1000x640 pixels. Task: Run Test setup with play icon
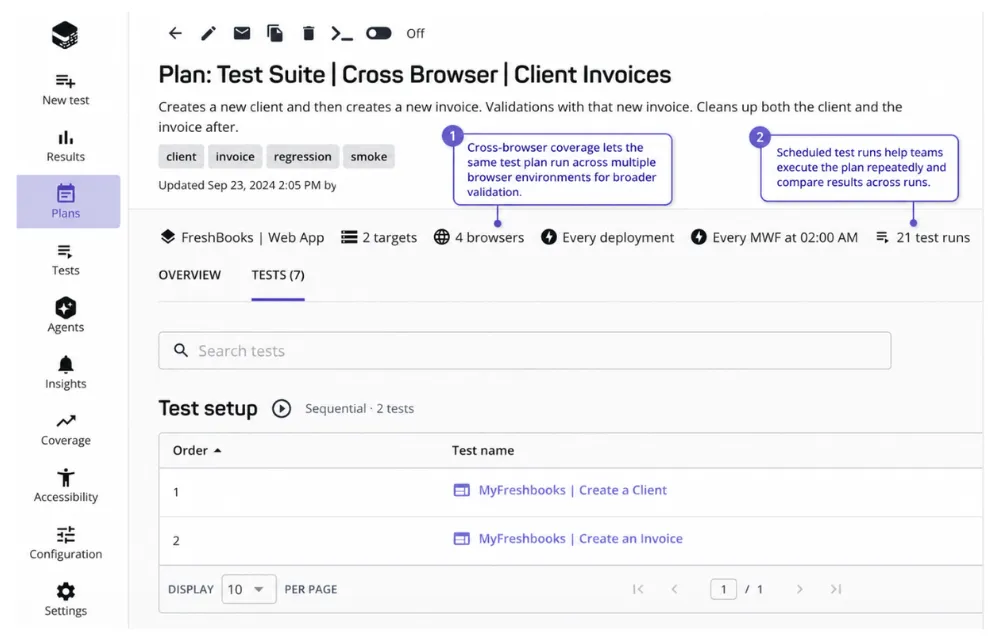tap(281, 409)
